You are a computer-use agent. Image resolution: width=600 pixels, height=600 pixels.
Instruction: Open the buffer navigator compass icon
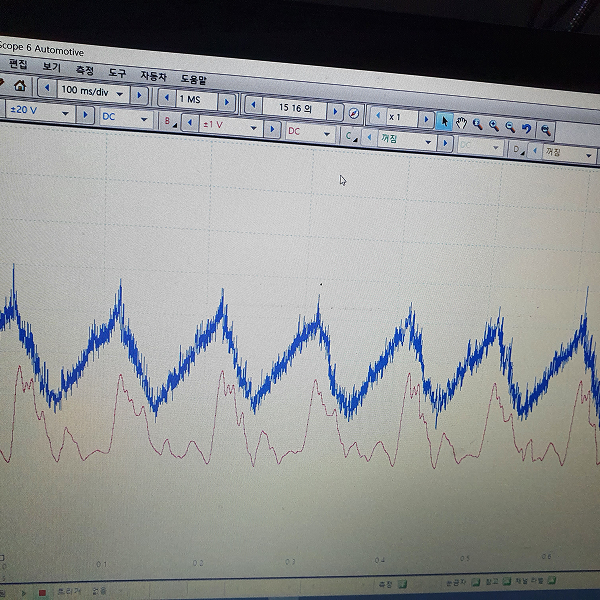[353, 112]
